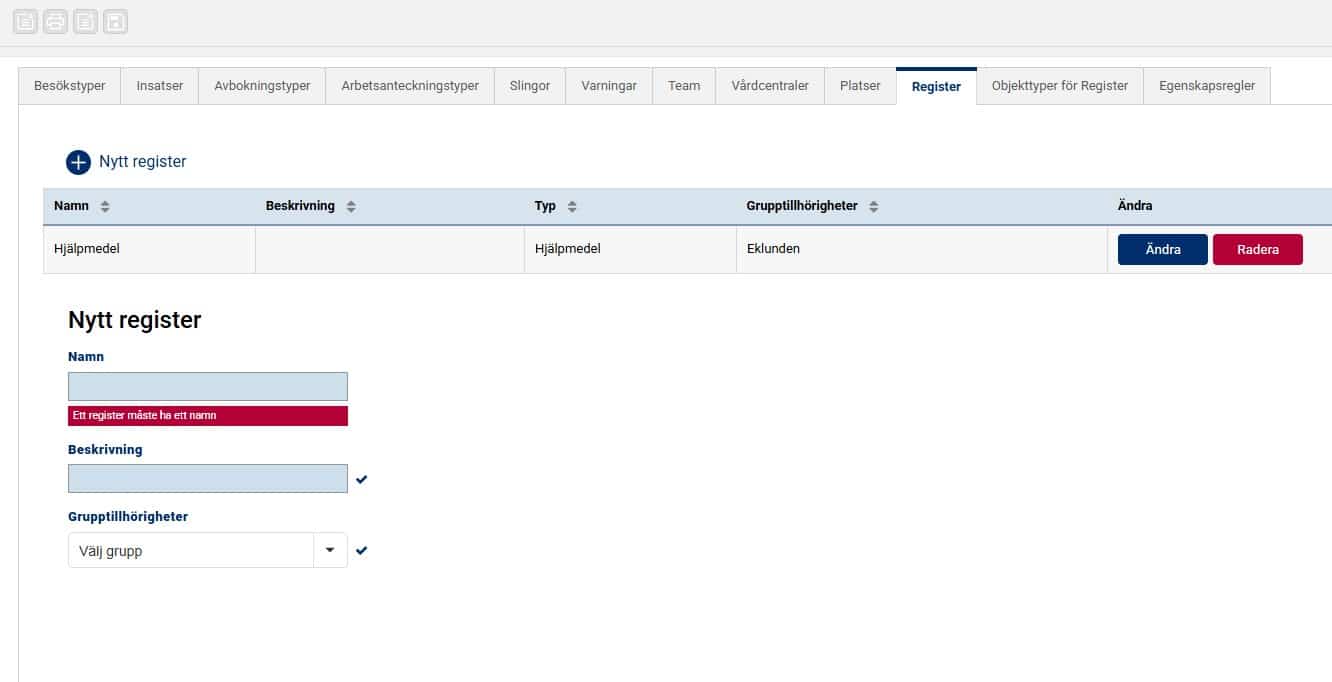
Task: Switch to the Slingor tab
Action: tap(529, 86)
